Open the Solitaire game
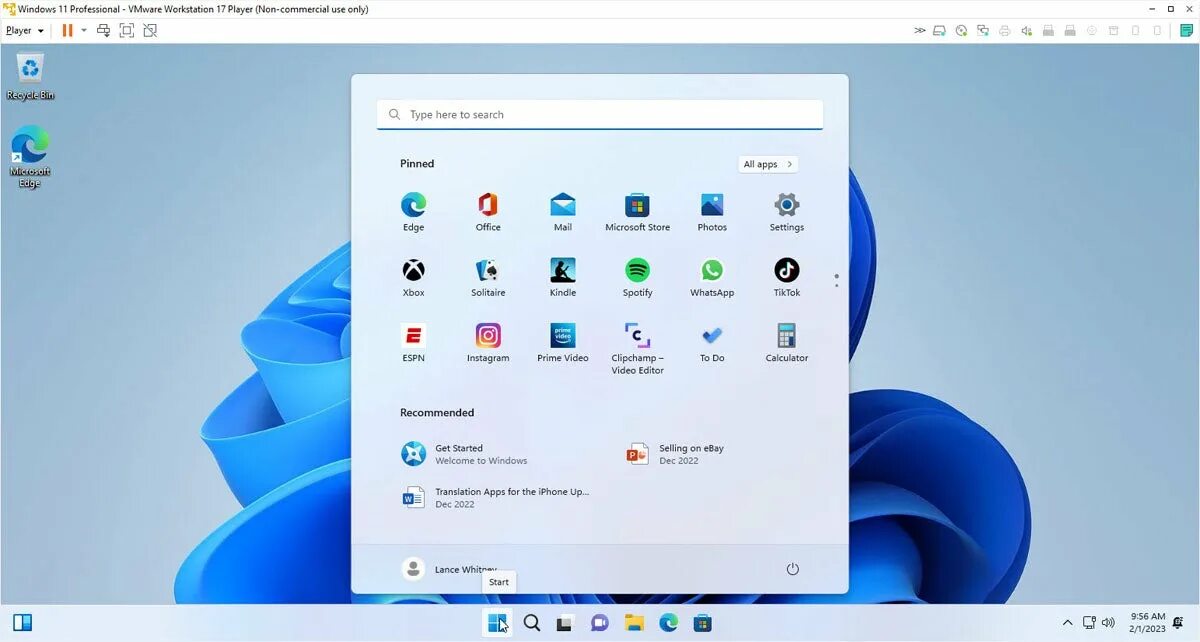This screenshot has width=1200, height=642. point(488,278)
